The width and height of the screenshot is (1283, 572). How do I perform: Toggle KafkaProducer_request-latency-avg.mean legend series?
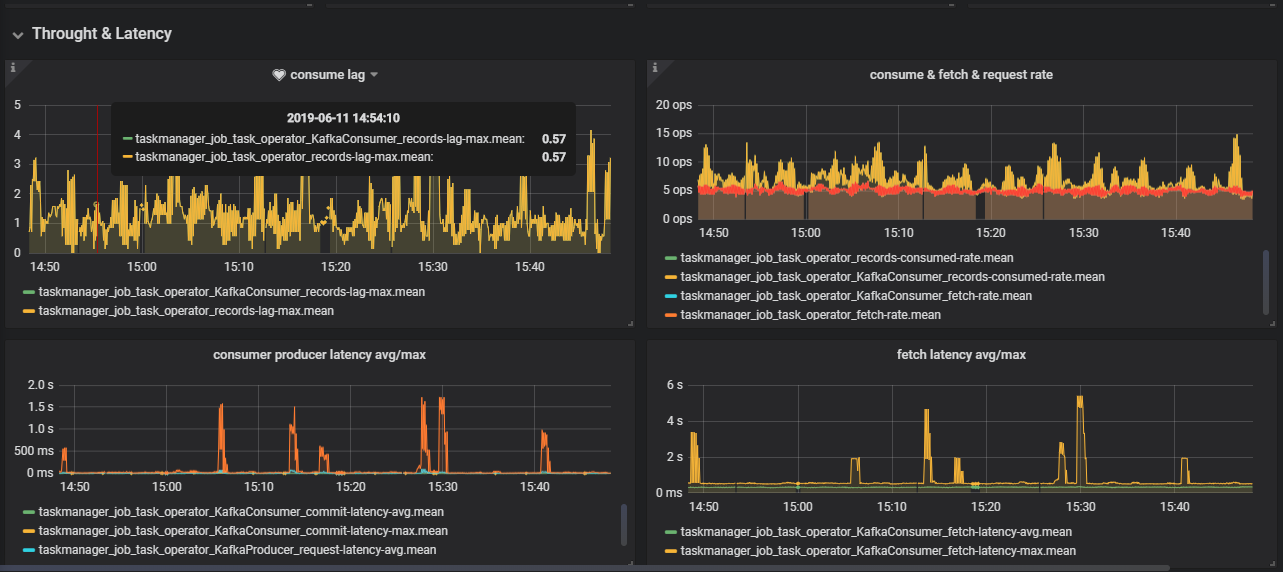click(237, 550)
